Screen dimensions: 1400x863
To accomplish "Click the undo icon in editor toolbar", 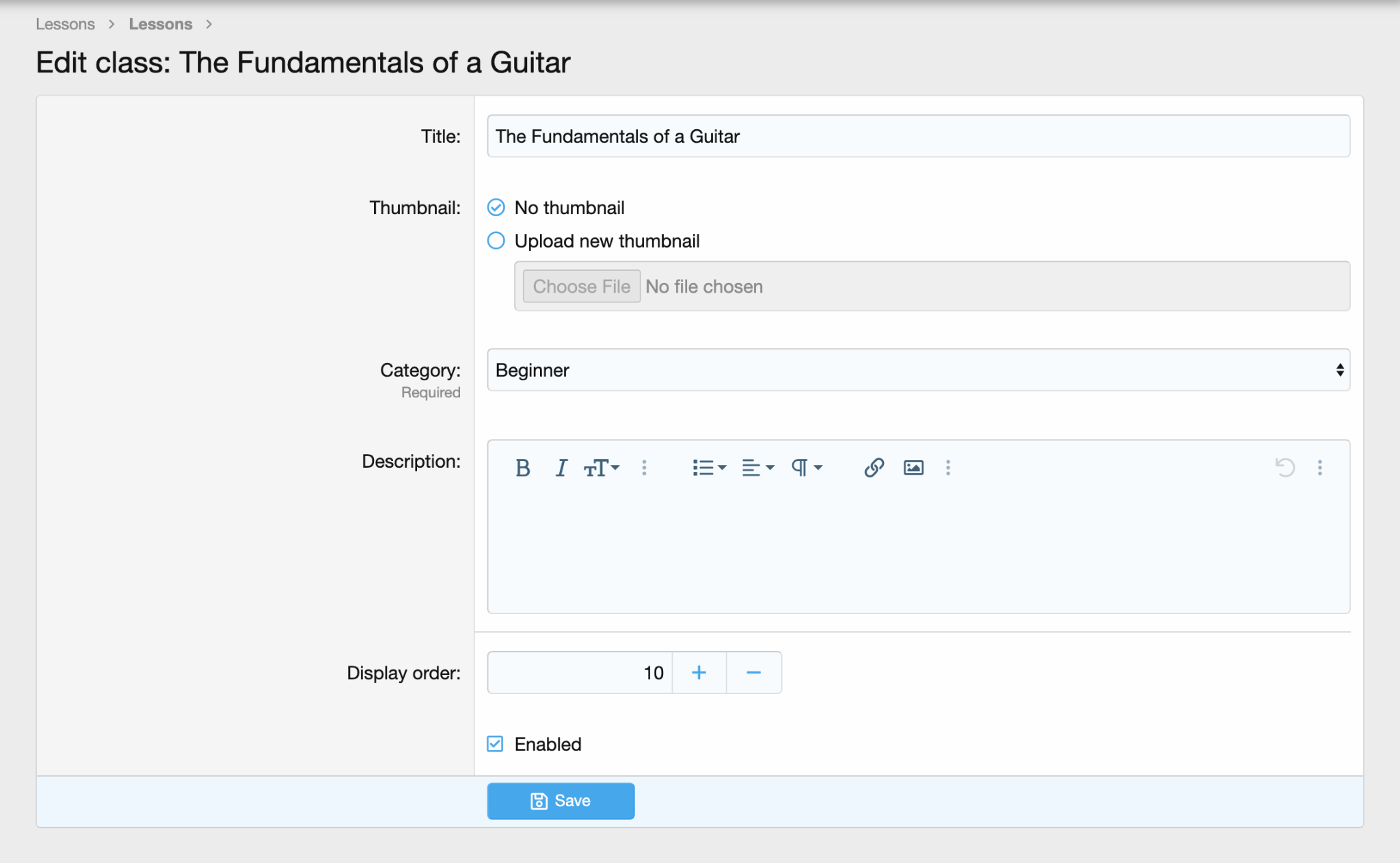I will tap(1284, 468).
